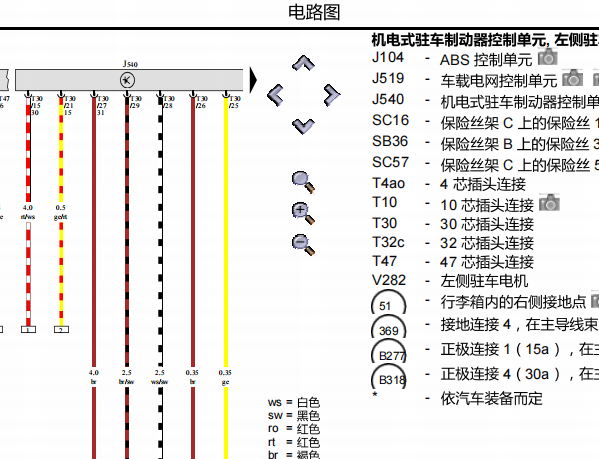Click B318 positive connection symbol
The image size is (599, 459).
(389, 377)
